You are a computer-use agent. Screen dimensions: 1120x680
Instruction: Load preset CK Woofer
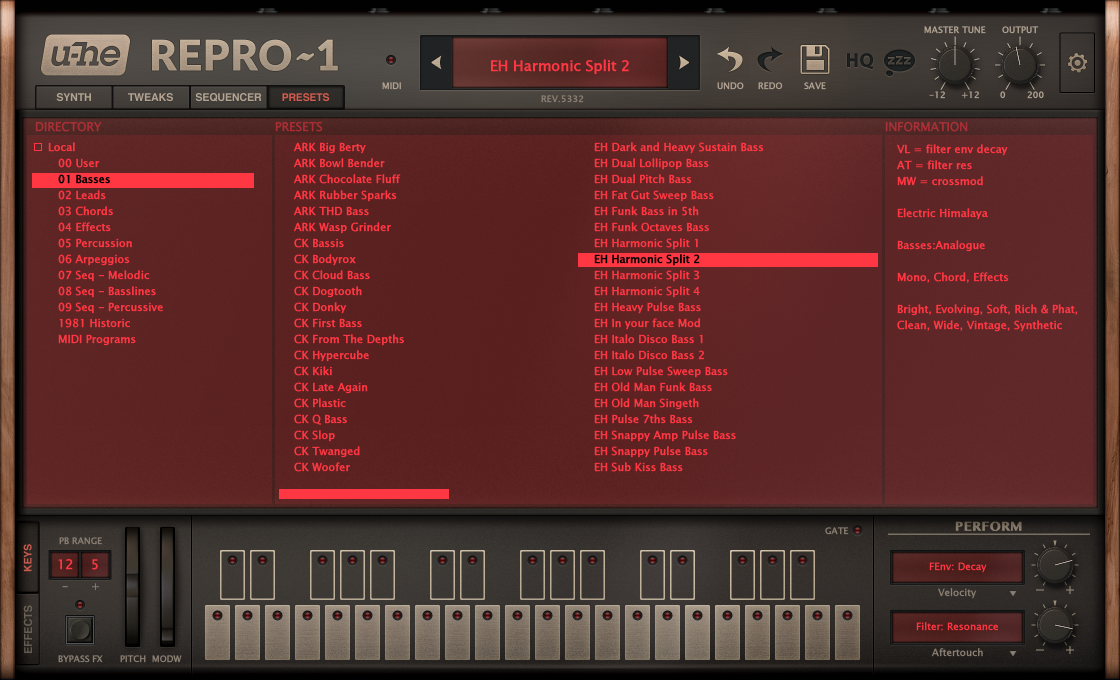(x=321, y=467)
